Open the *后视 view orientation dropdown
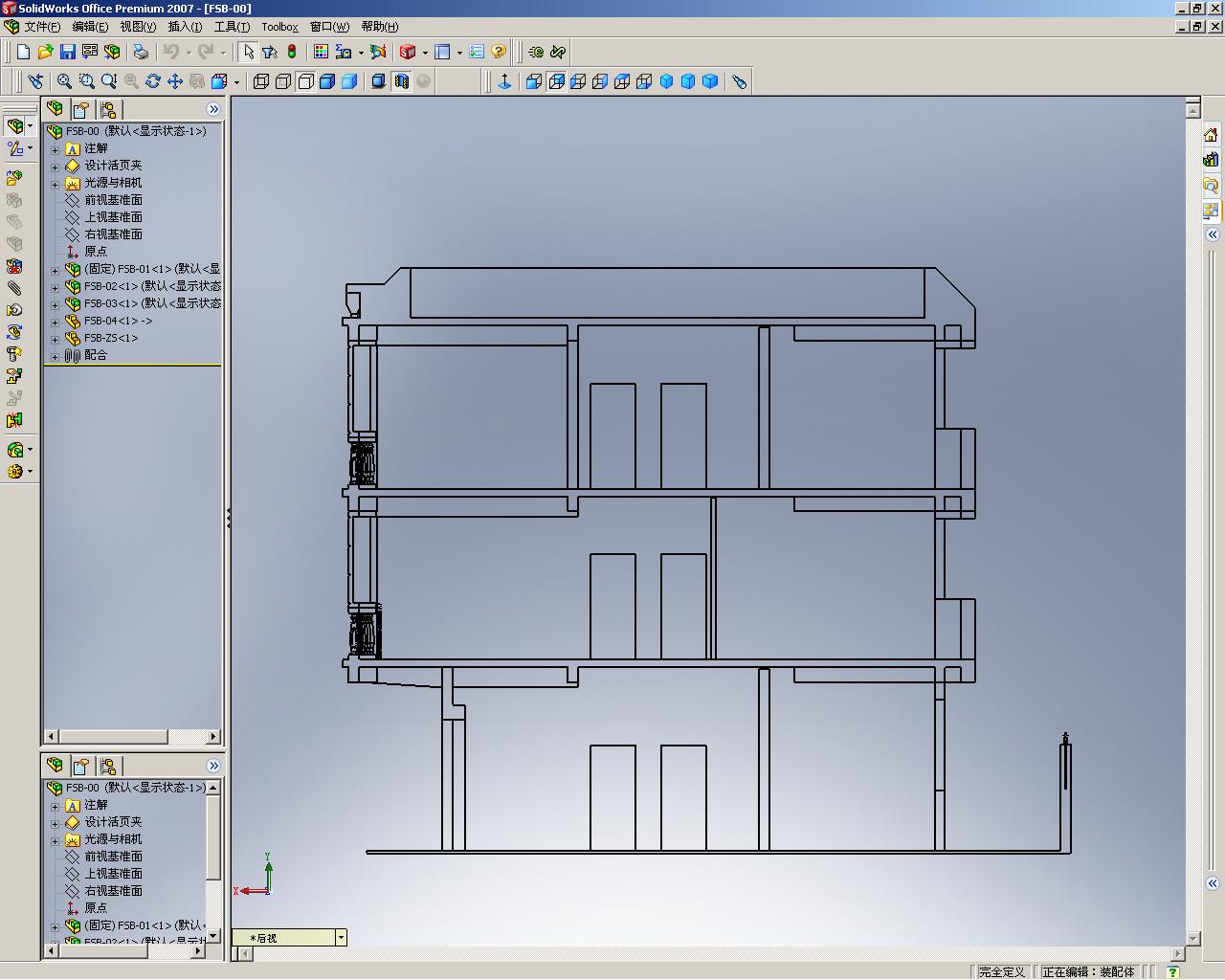The width and height of the screenshot is (1225, 980). (340, 938)
